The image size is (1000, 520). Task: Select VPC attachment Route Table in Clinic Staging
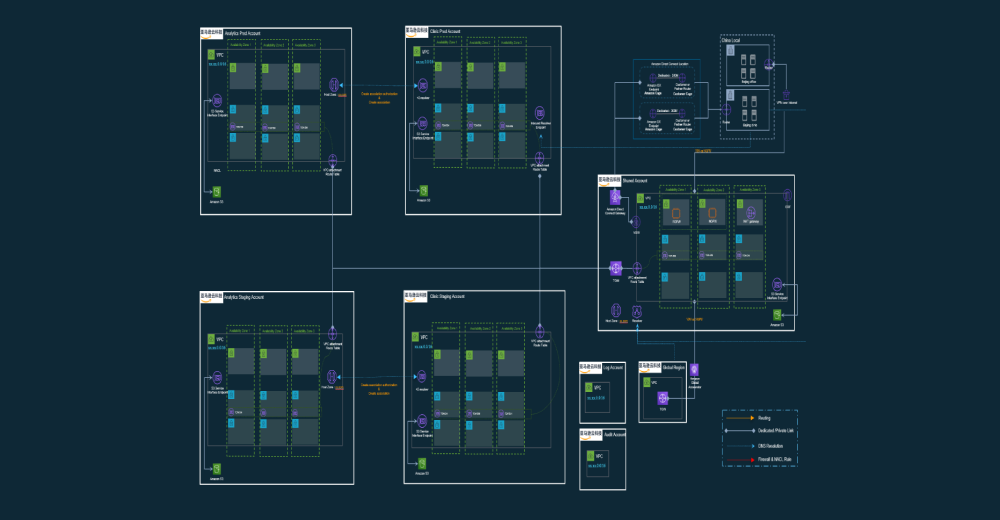tap(540, 331)
